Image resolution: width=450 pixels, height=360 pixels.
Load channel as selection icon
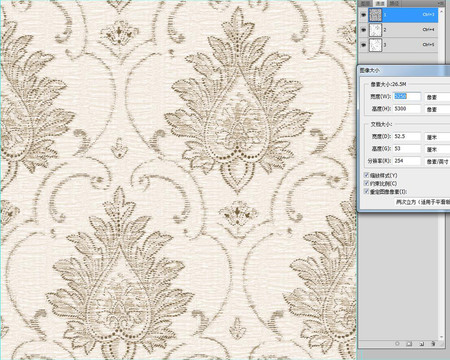pos(397,343)
